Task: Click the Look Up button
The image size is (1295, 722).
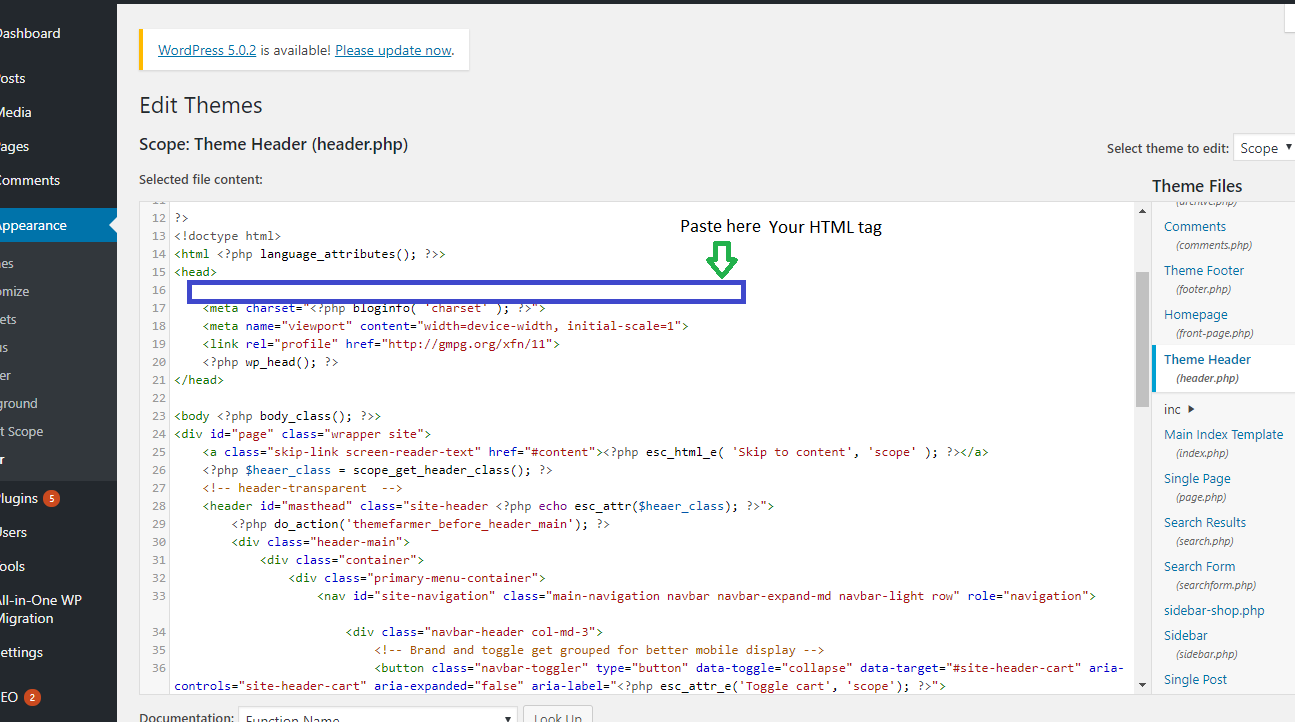Action: click(558, 715)
